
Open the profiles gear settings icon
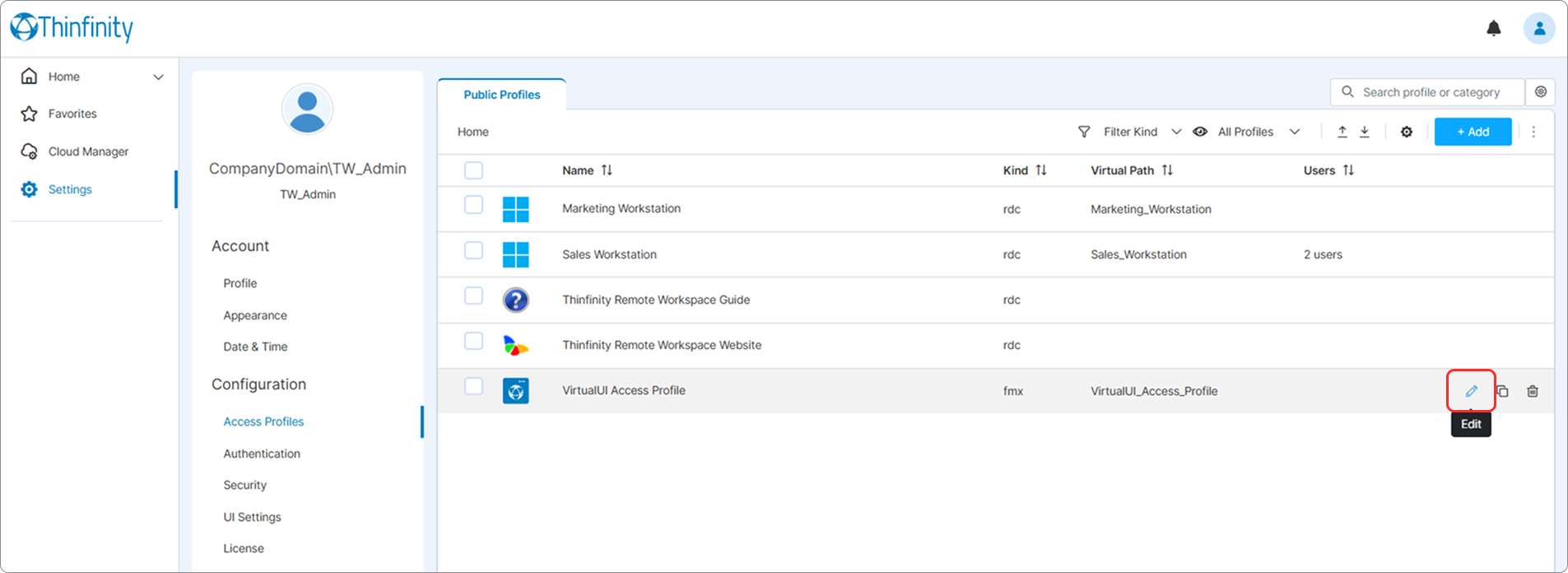click(x=1407, y=132)
